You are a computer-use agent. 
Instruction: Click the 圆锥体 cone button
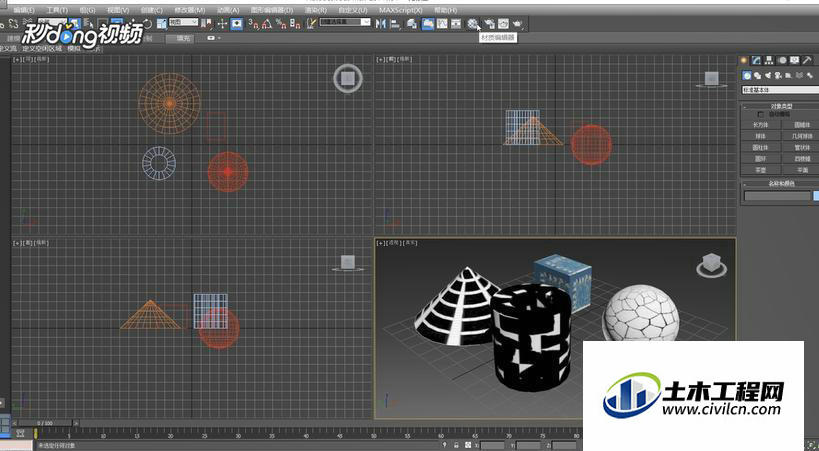click(x=802, y=125)
